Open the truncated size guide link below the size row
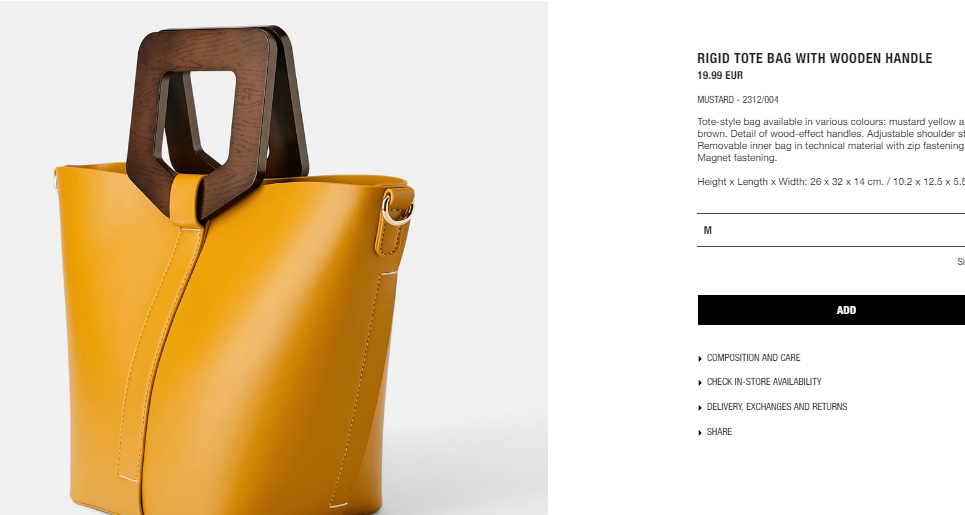This screenshot has height=515, width=965. point(961,261)
